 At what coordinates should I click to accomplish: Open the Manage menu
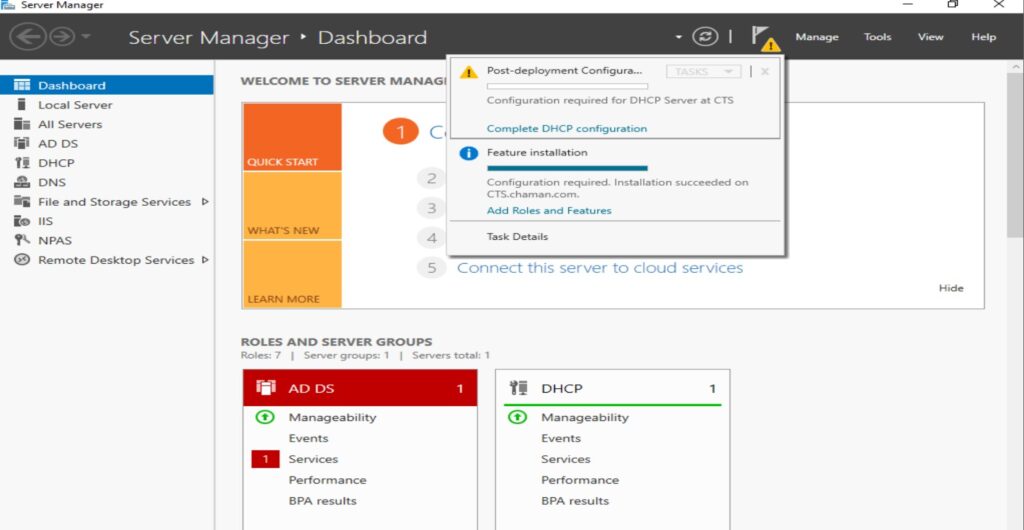(x=816, y=37)
